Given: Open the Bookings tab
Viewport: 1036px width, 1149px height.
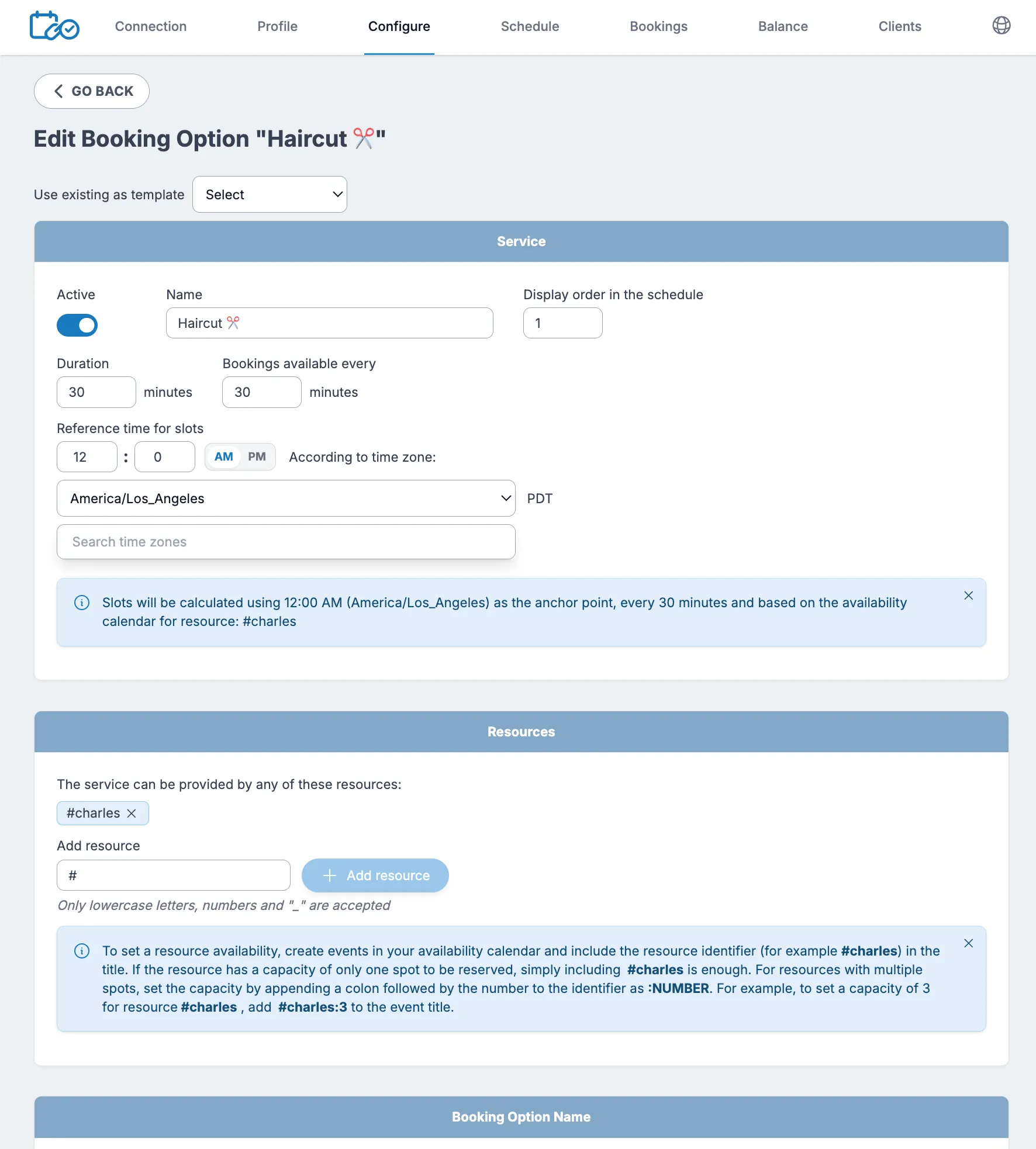Looking at the screenshot, I should (x=658, y=26).
